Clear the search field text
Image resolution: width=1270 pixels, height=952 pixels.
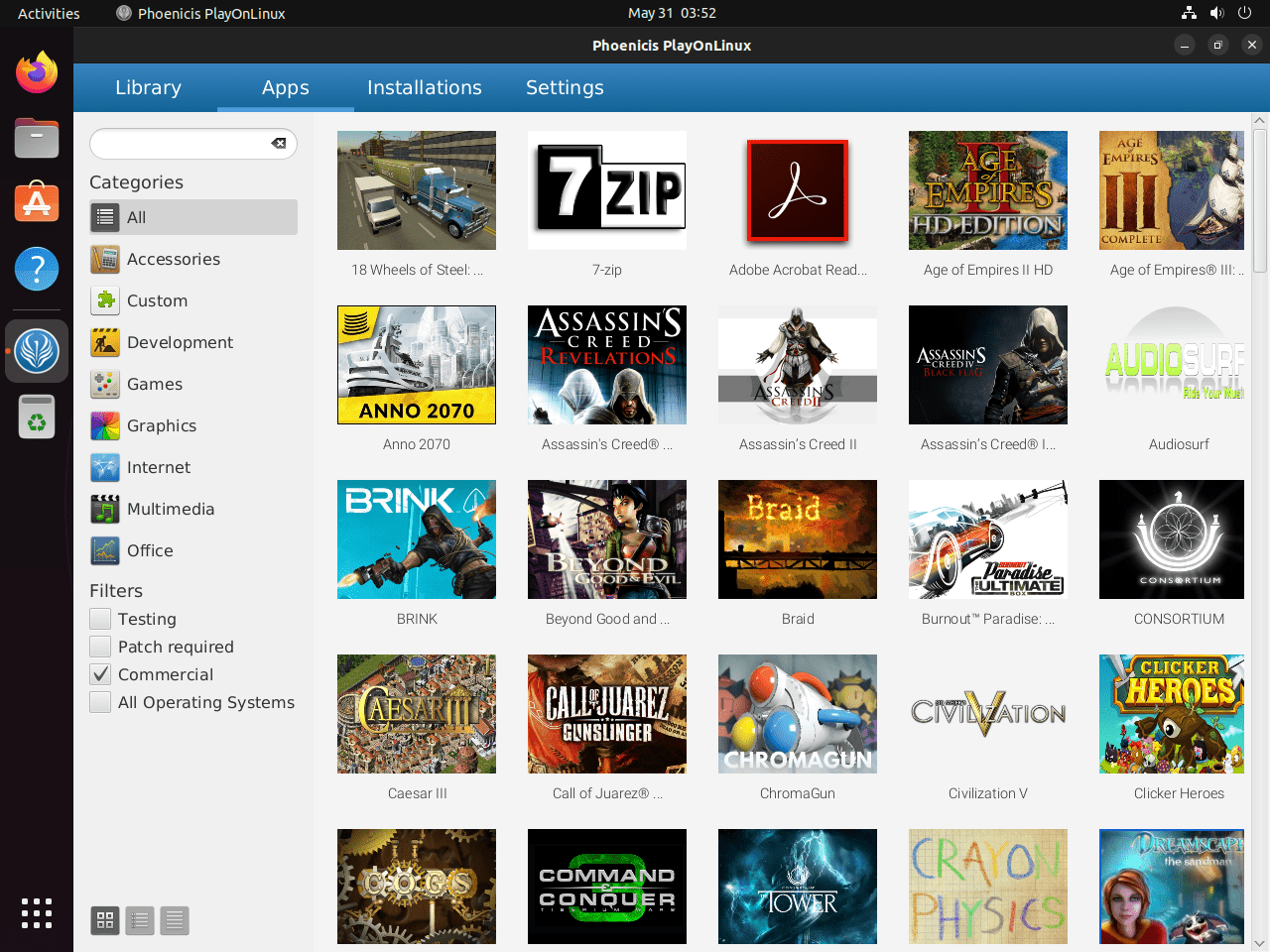point(279,144)
